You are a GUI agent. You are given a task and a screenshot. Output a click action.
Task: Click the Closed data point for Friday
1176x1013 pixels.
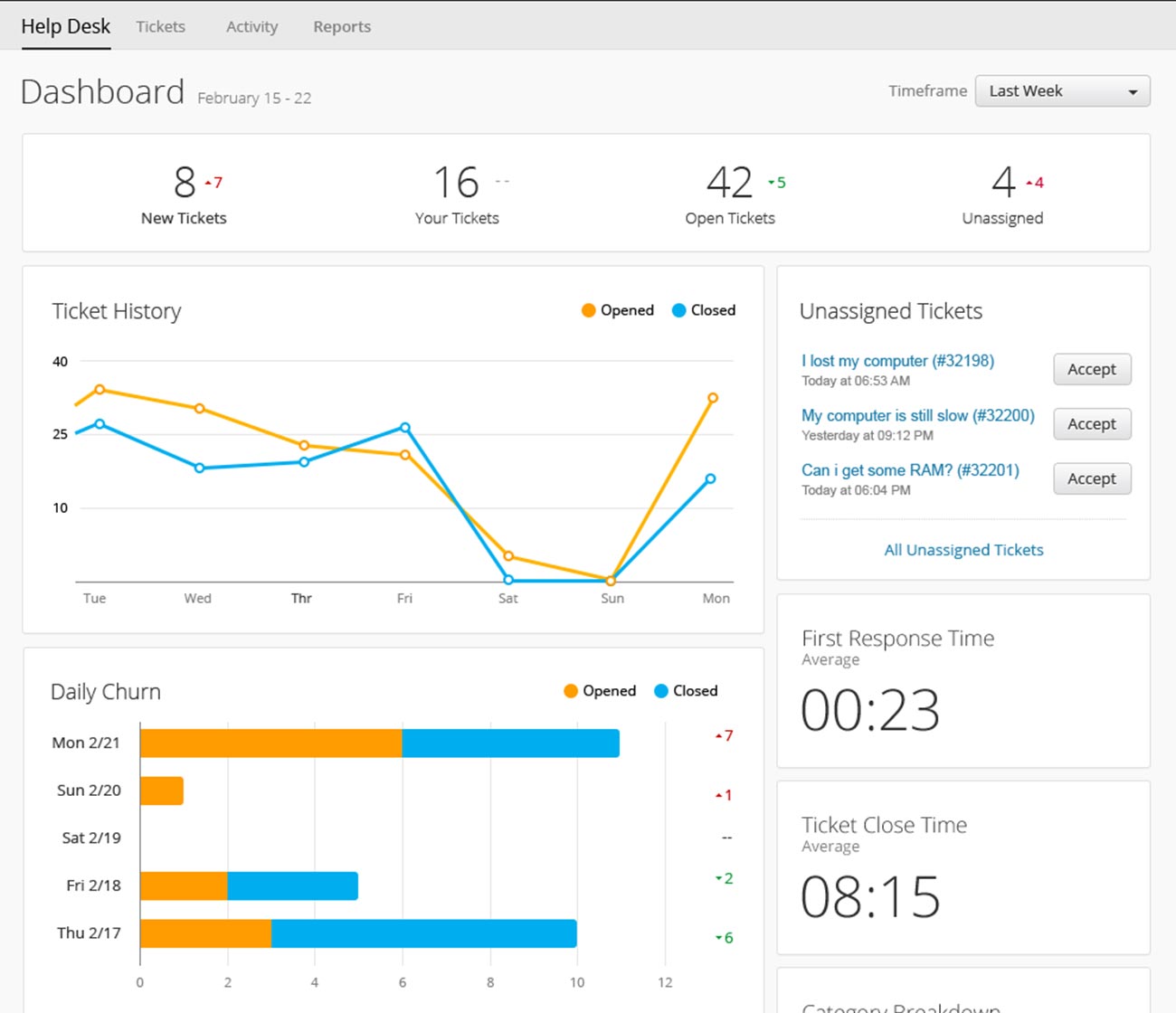pyautogui.click(x=404, y=428)
